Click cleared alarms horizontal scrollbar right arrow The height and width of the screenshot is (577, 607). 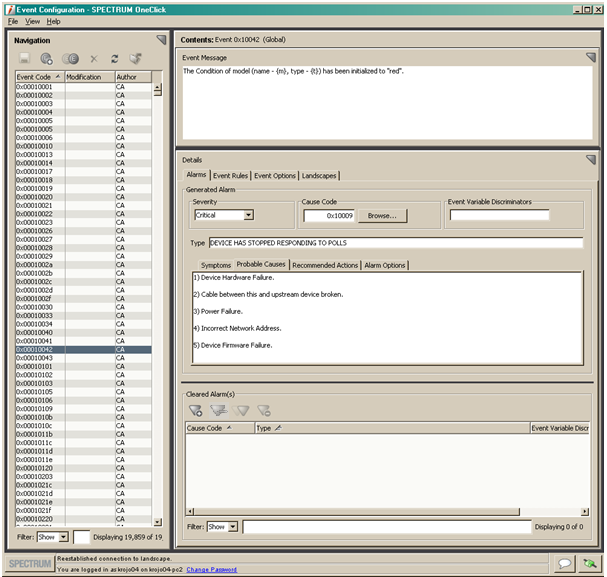[x=585, y=512]
